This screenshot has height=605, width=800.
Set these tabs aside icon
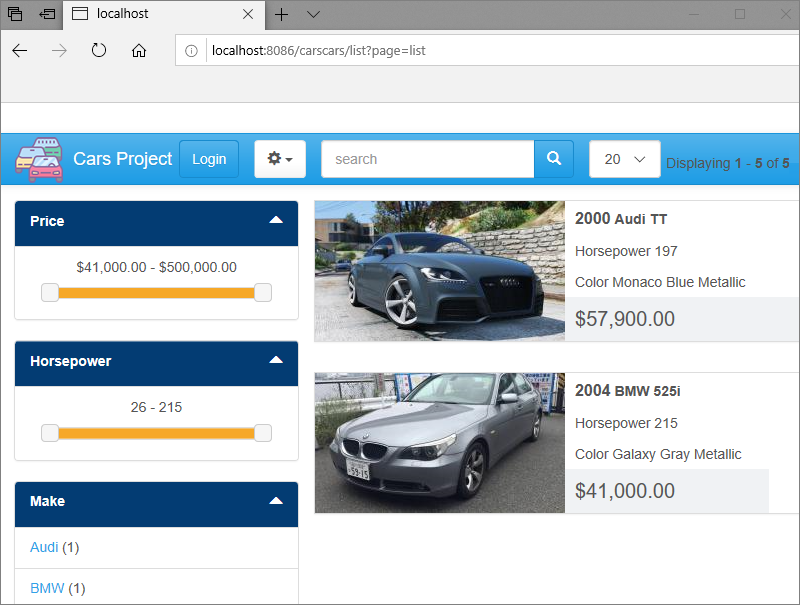coord(47,14)
